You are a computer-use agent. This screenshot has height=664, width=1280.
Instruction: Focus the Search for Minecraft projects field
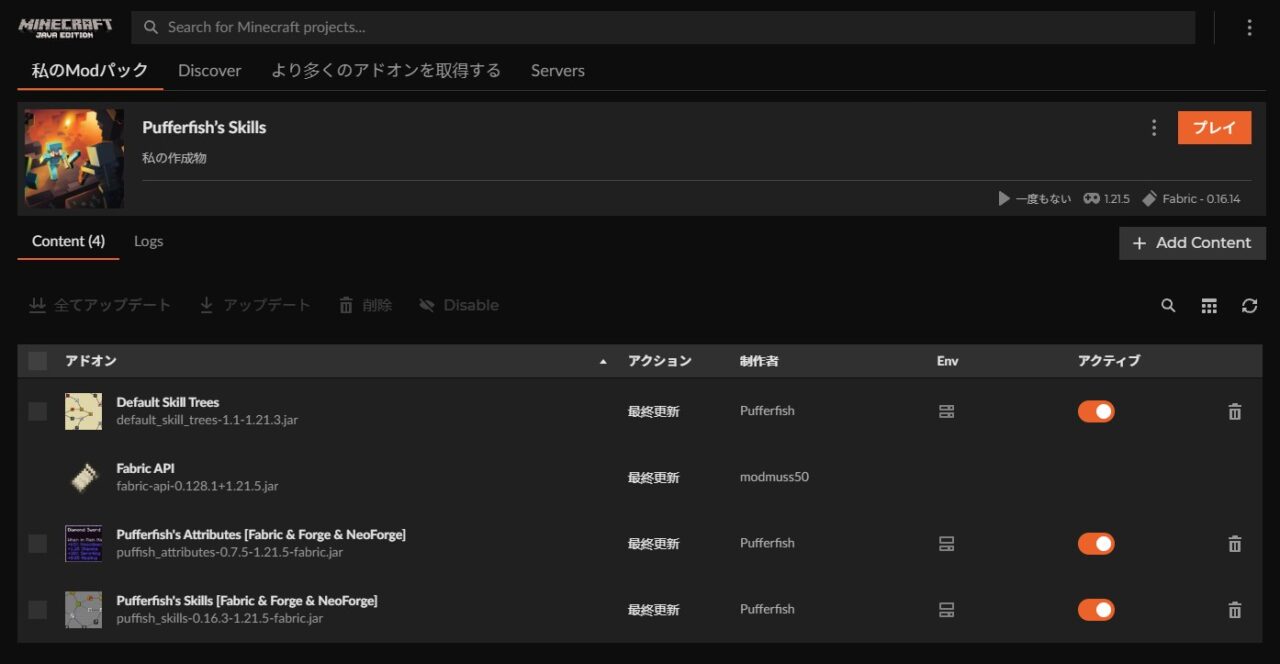point(663,28)
